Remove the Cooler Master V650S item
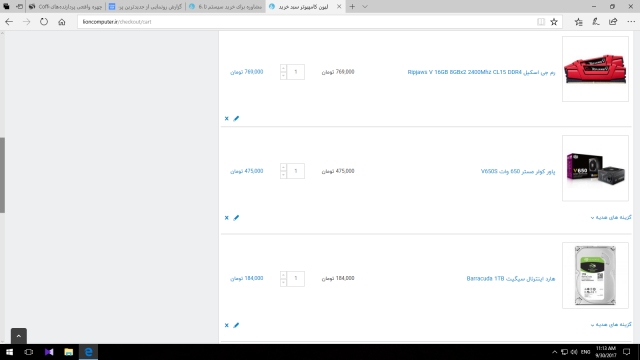Viewport: 640px width, 360px height. coord(227,218)
